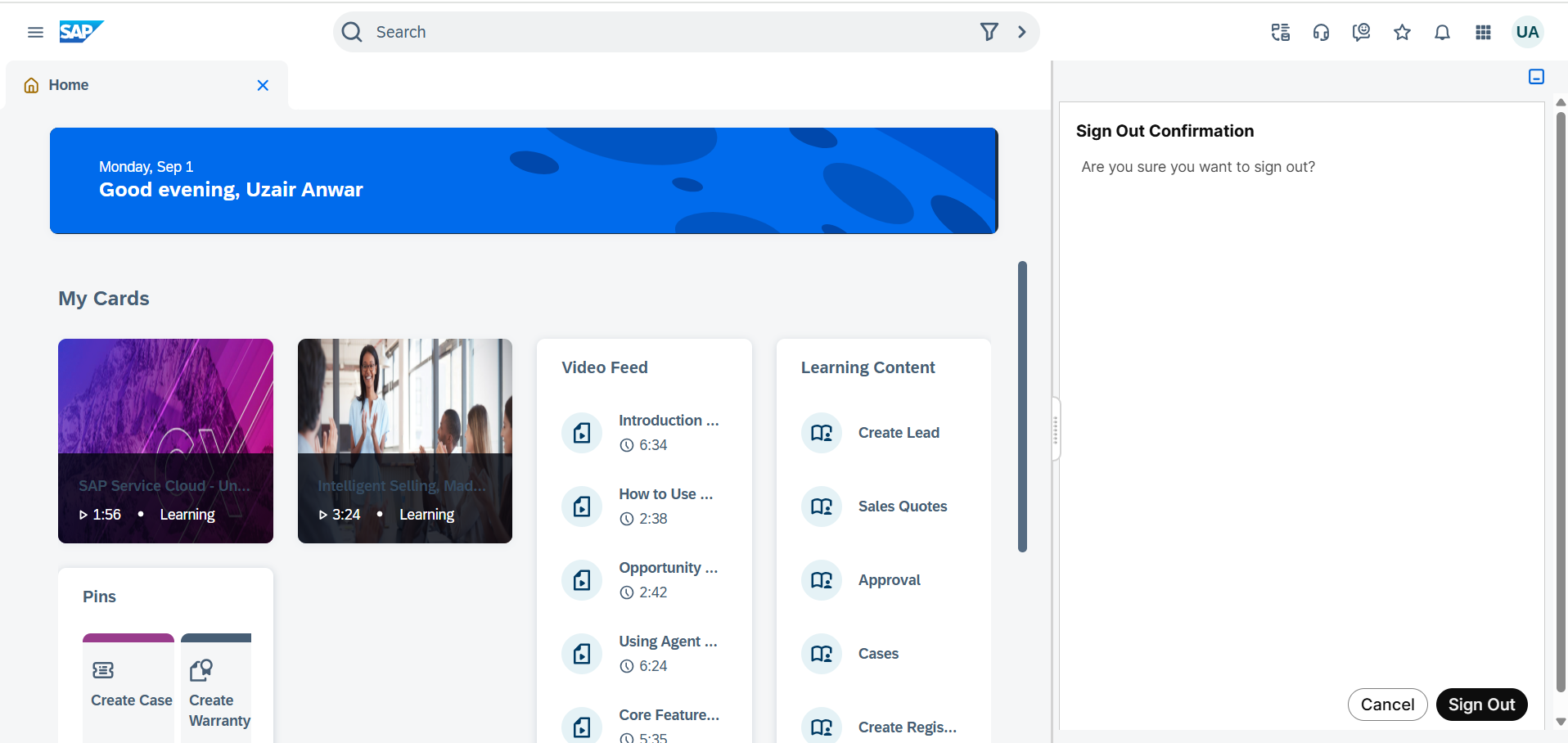Select the Home tab
This screenshot has height=743, width=1568.
(69, 85)
